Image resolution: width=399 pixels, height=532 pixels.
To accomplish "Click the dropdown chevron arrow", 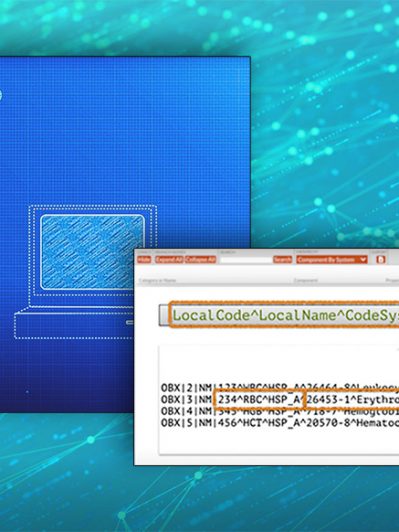I will (x=363, y=260).
